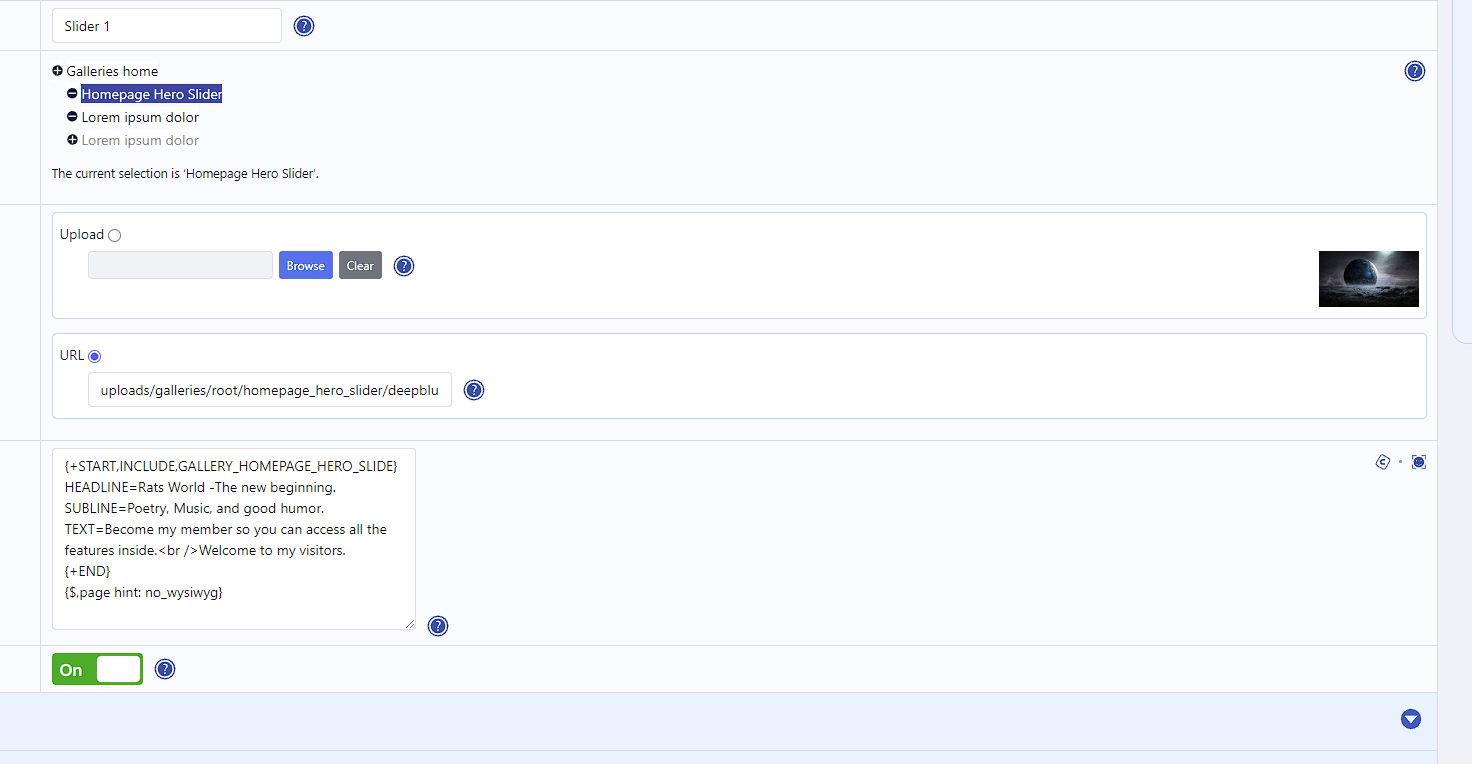
Task: Open the Comcode icon above the textarea
Action: click(1382, 462)
